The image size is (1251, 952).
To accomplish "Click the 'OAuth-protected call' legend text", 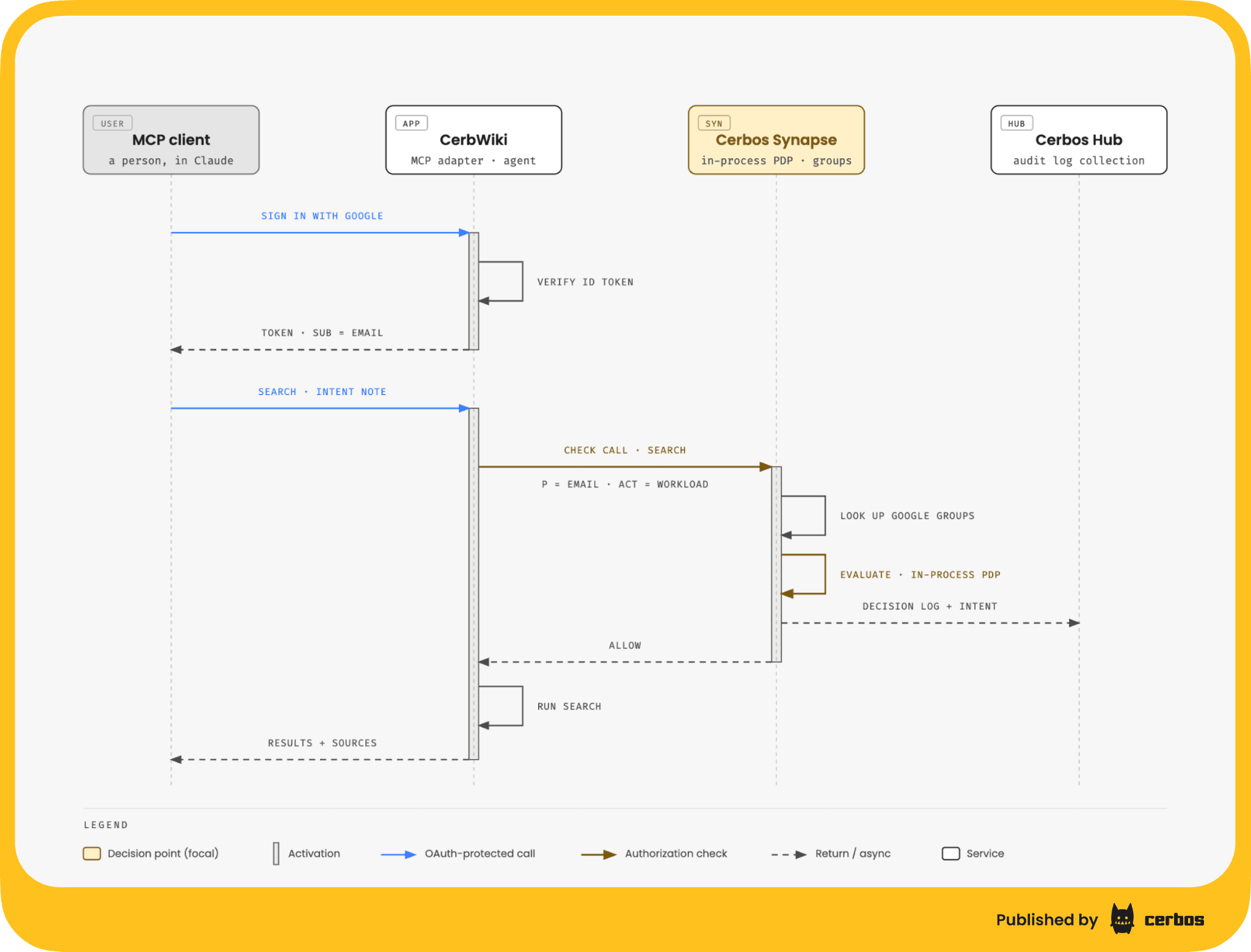I will [480, 854].
